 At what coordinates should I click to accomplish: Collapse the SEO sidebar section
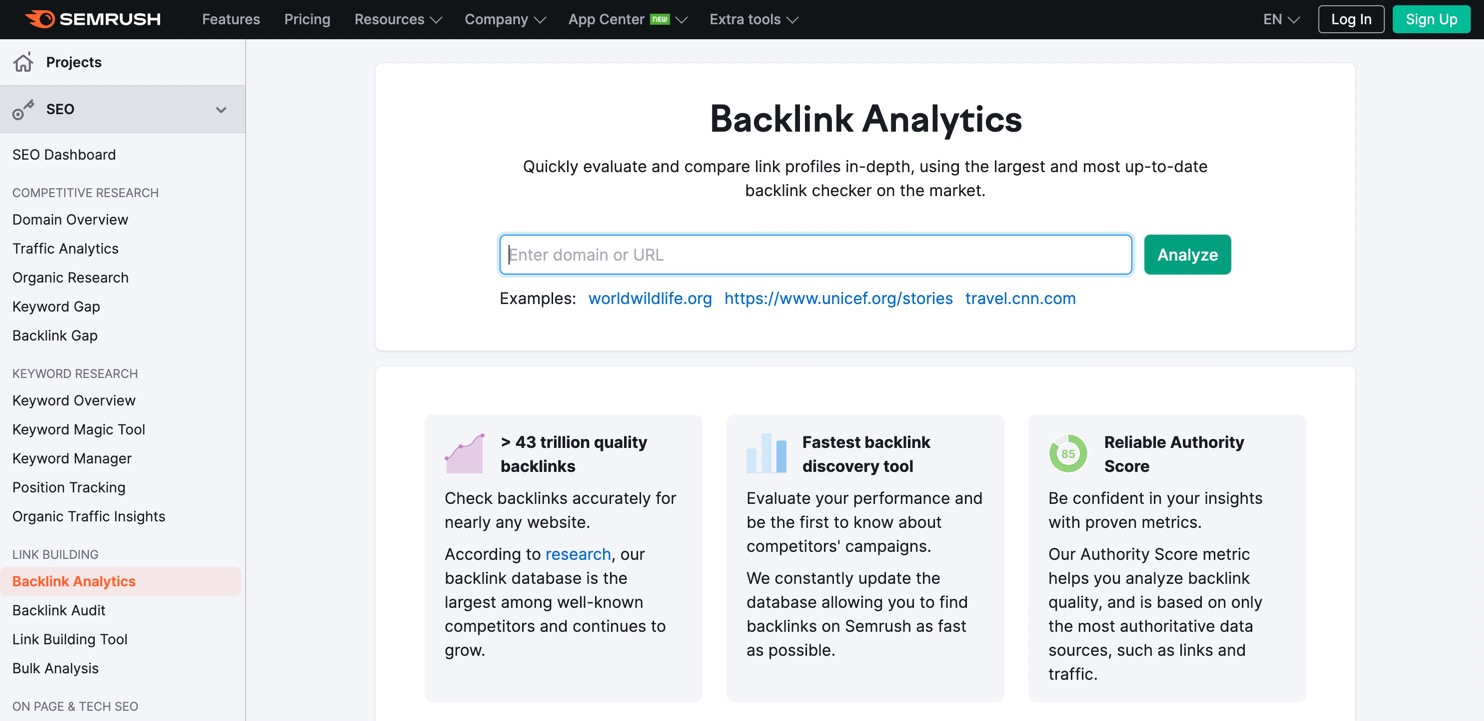[x=221, y=109]
